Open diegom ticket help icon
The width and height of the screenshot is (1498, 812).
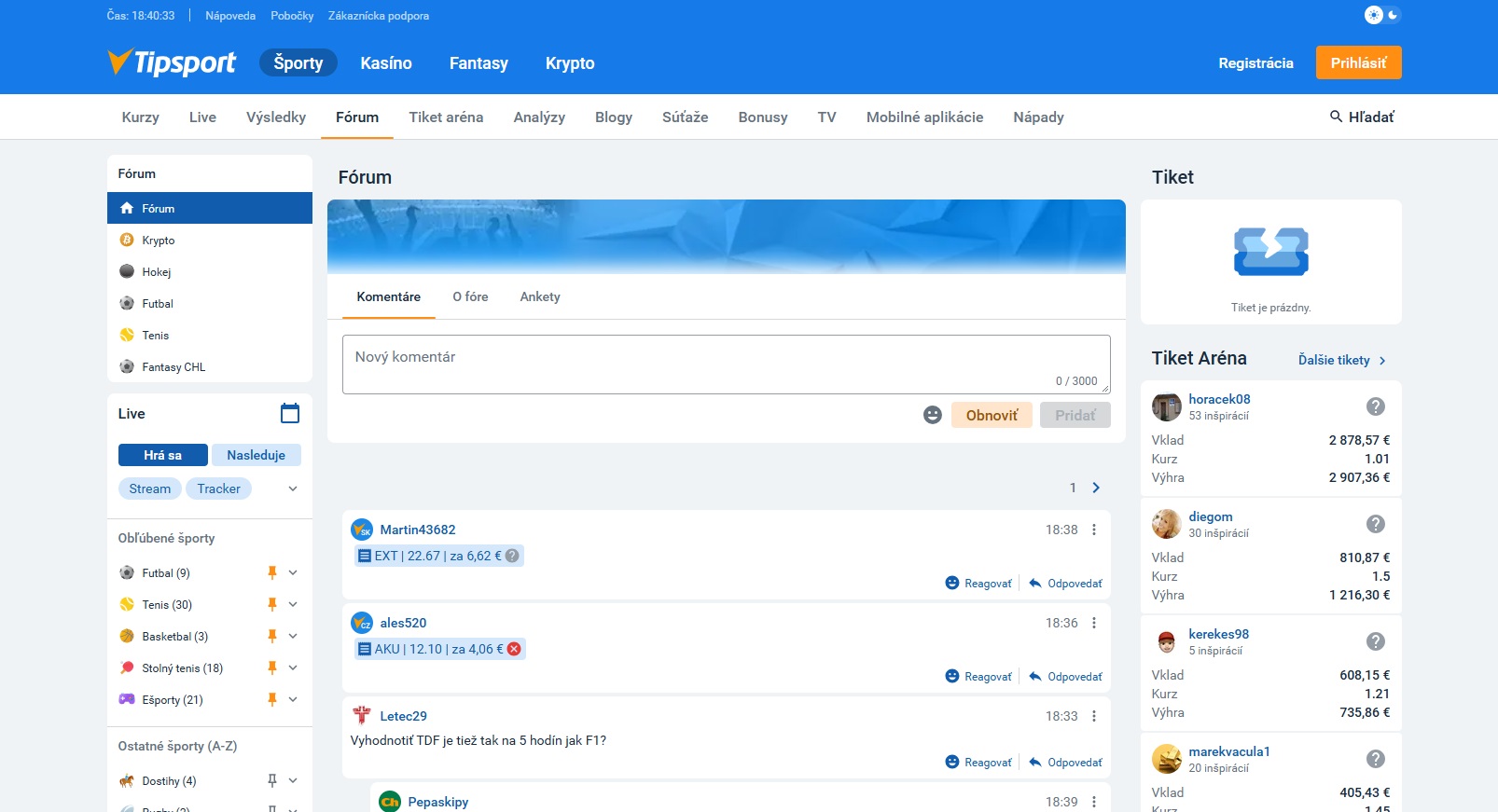(x=1376, y=524)
